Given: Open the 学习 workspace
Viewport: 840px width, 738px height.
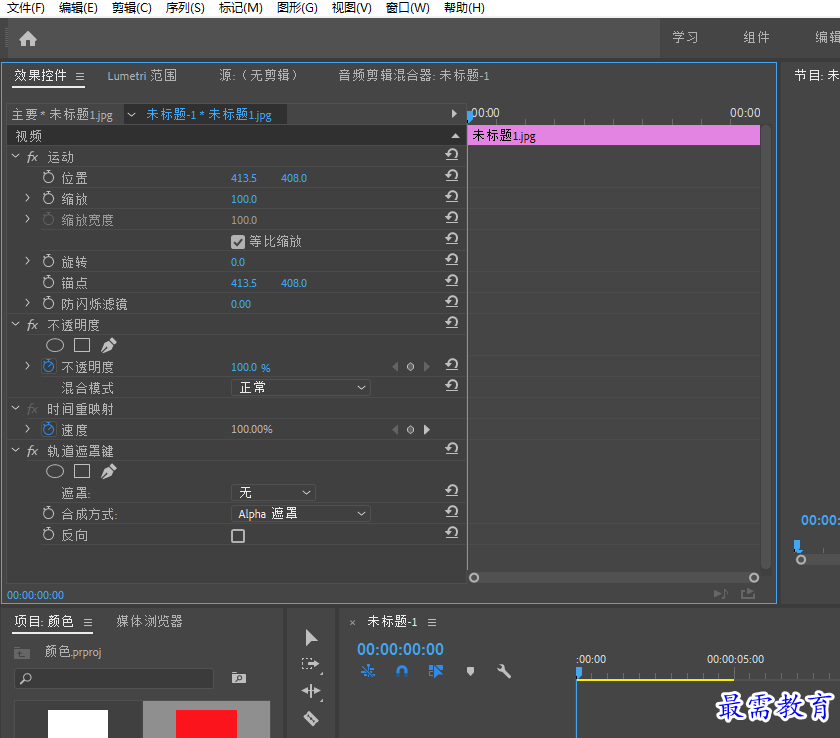Looking at the screenshot, I should pyautogui.click(x=685, y=37).
